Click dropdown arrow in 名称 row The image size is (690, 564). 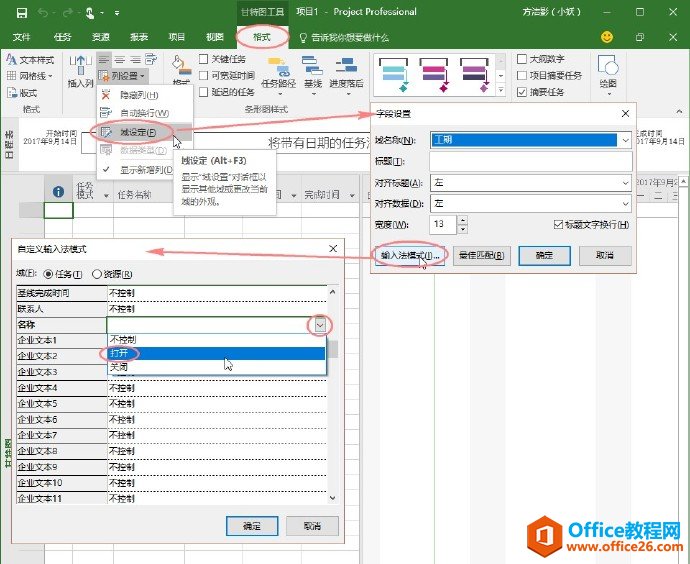click(x=320, y=325)
